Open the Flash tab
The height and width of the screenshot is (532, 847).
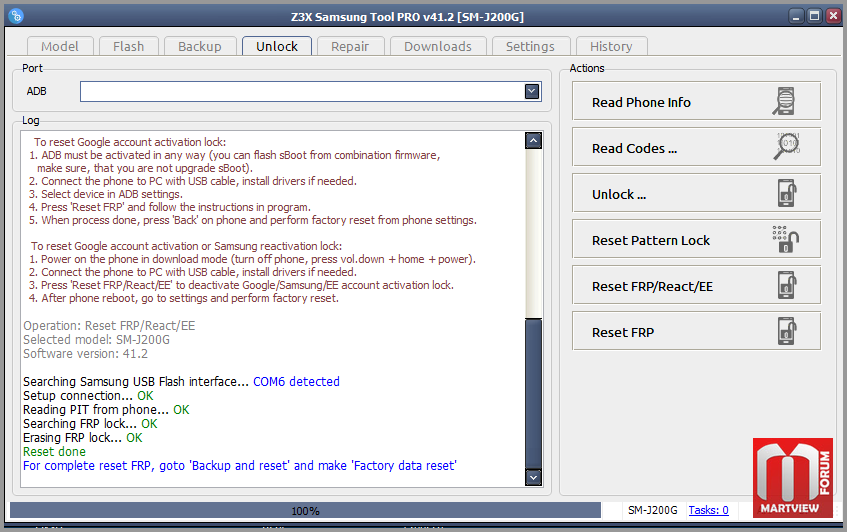coord(129,46)
